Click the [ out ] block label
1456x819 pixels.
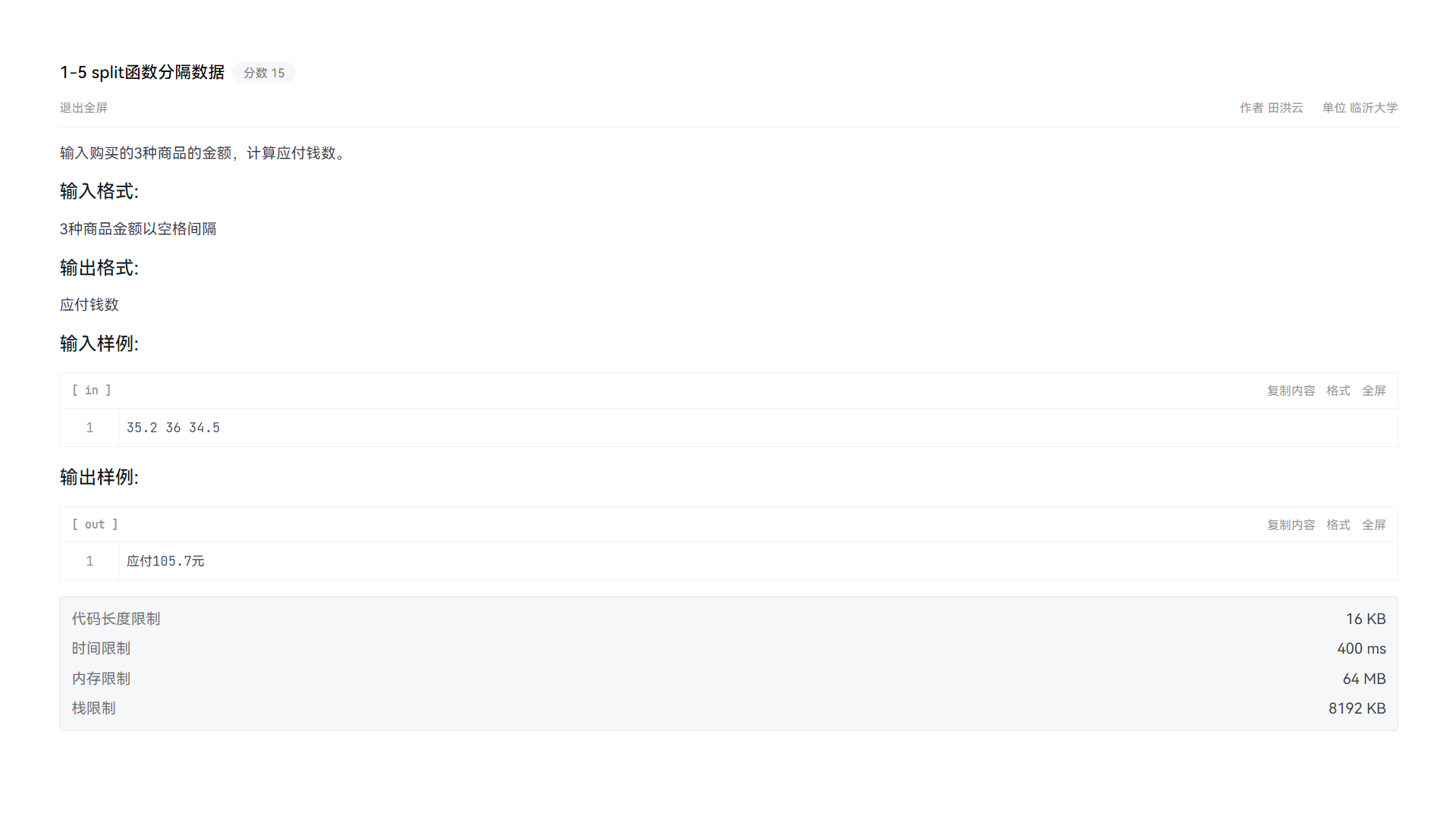[95, 525]
